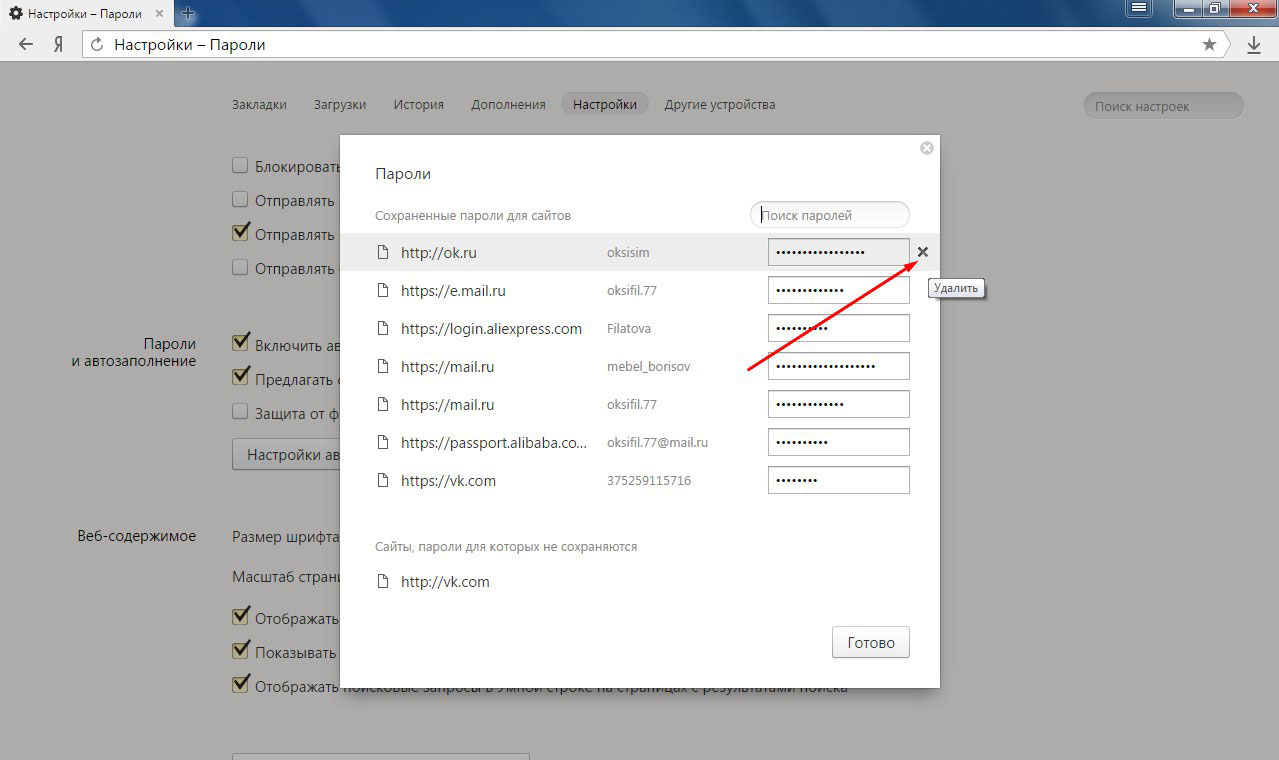
Task: Focus the 'Поиск настроек' search box
Action: (1163, 106)
